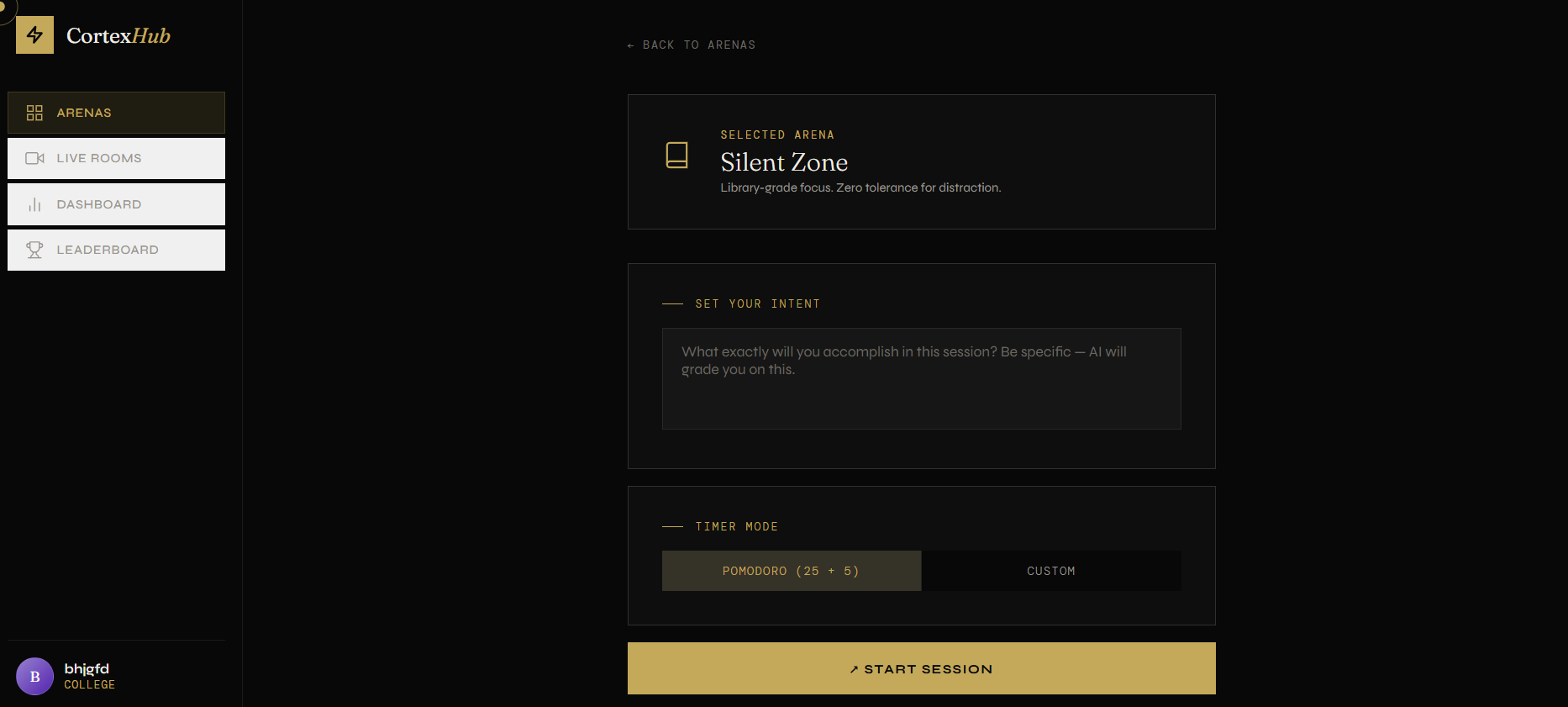1568x707 pixels.
Task: Click the bhjgfd username
Action: 87,668
